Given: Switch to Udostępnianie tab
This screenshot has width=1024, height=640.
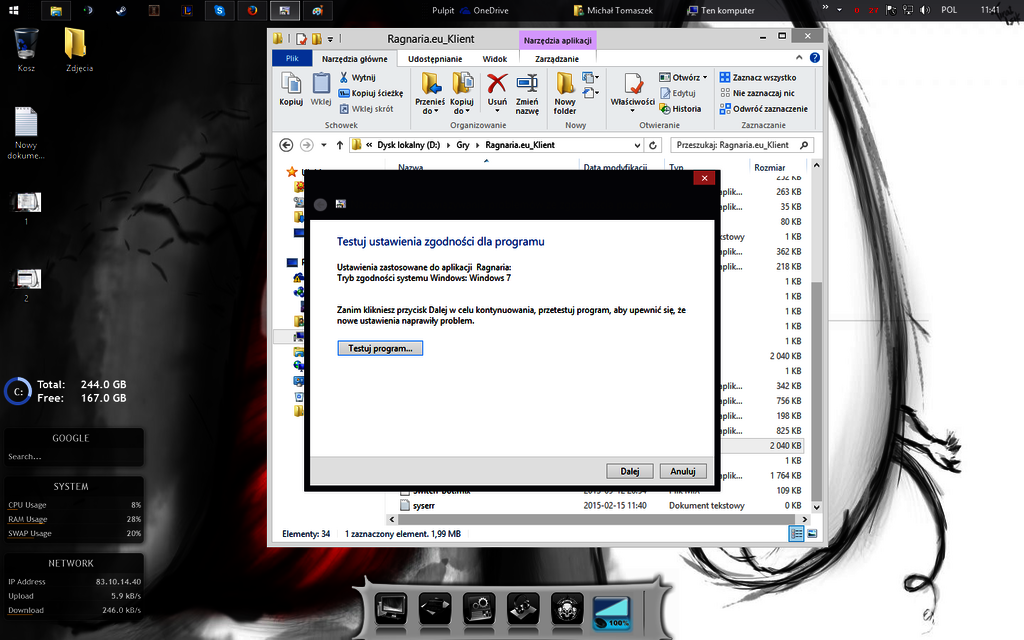Looking at the screenshot, I should pyautogui.click(x=435, y=59).
